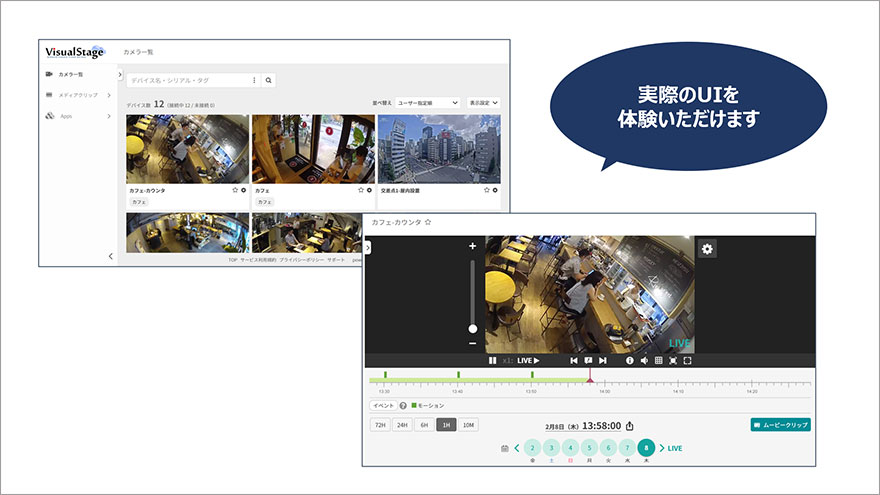Select カメラ一覧 in the sidebar
Screen dimensions: 880x495
70,74
